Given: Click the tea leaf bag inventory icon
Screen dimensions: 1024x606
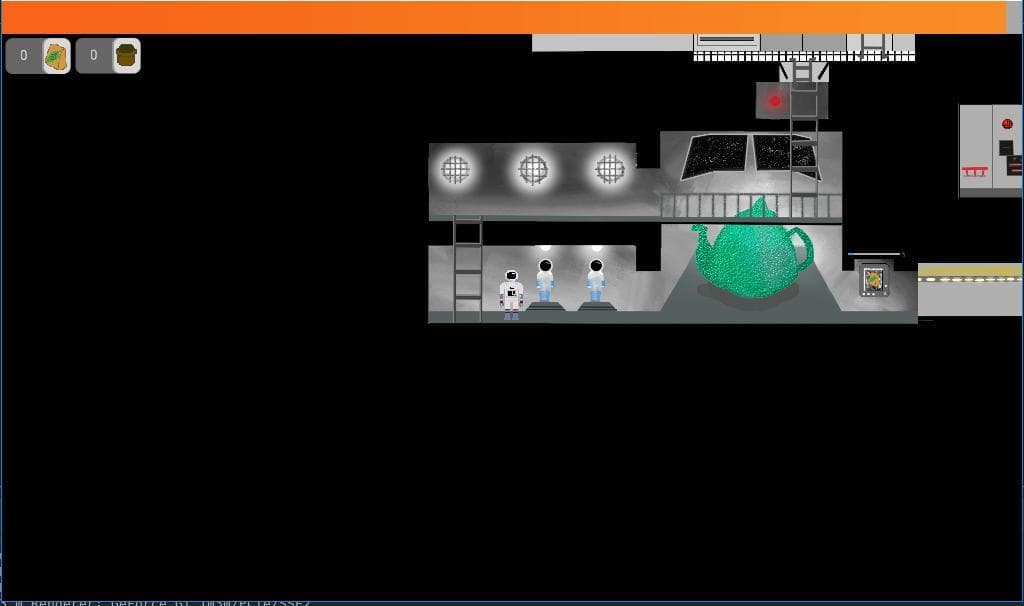Looking at the screenshot, I should coord(57,56).
